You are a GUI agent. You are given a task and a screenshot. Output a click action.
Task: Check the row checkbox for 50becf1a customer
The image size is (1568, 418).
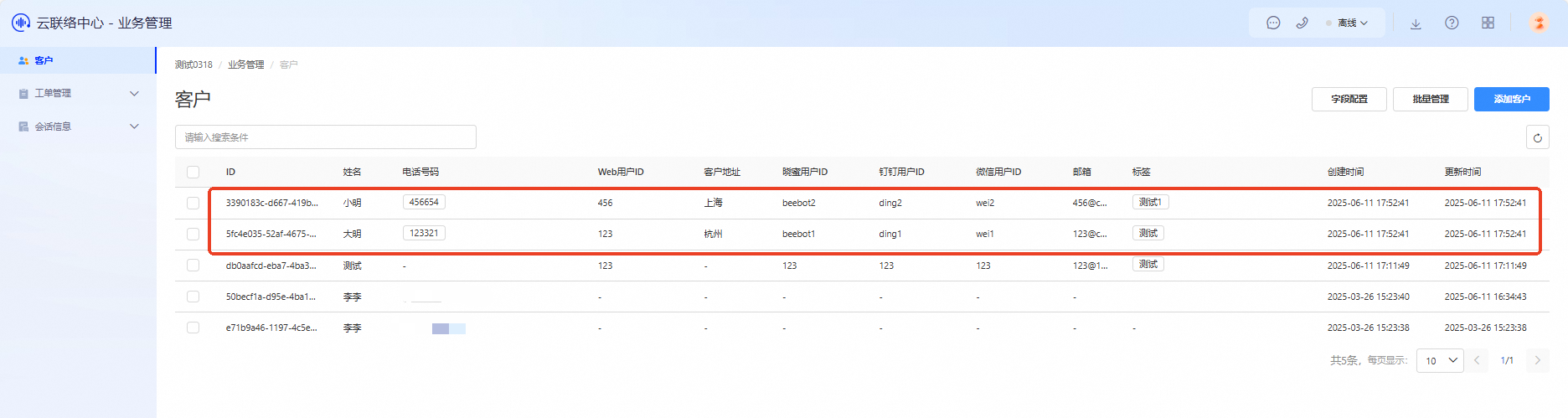point(193,297)
